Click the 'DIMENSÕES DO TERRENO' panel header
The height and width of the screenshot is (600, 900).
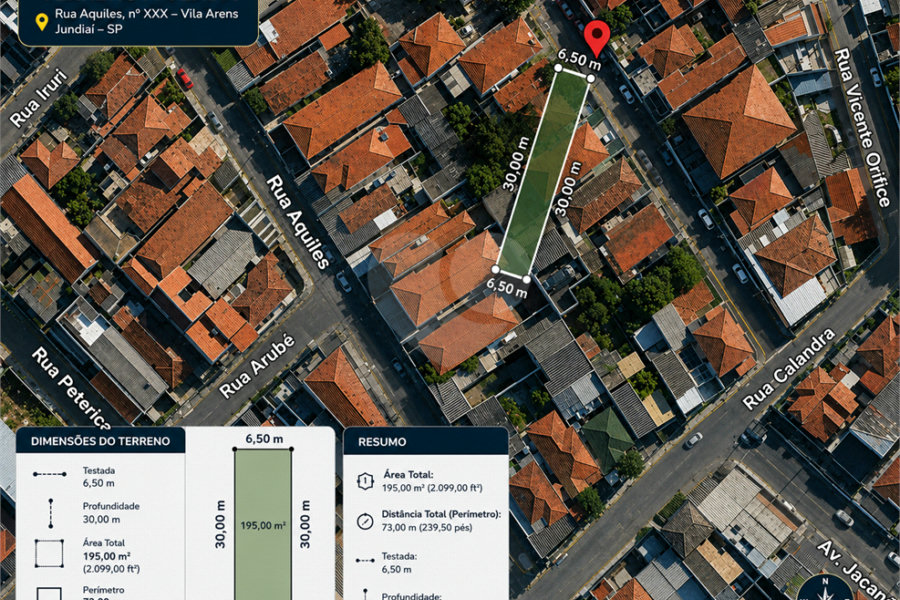tap(100, 441)
